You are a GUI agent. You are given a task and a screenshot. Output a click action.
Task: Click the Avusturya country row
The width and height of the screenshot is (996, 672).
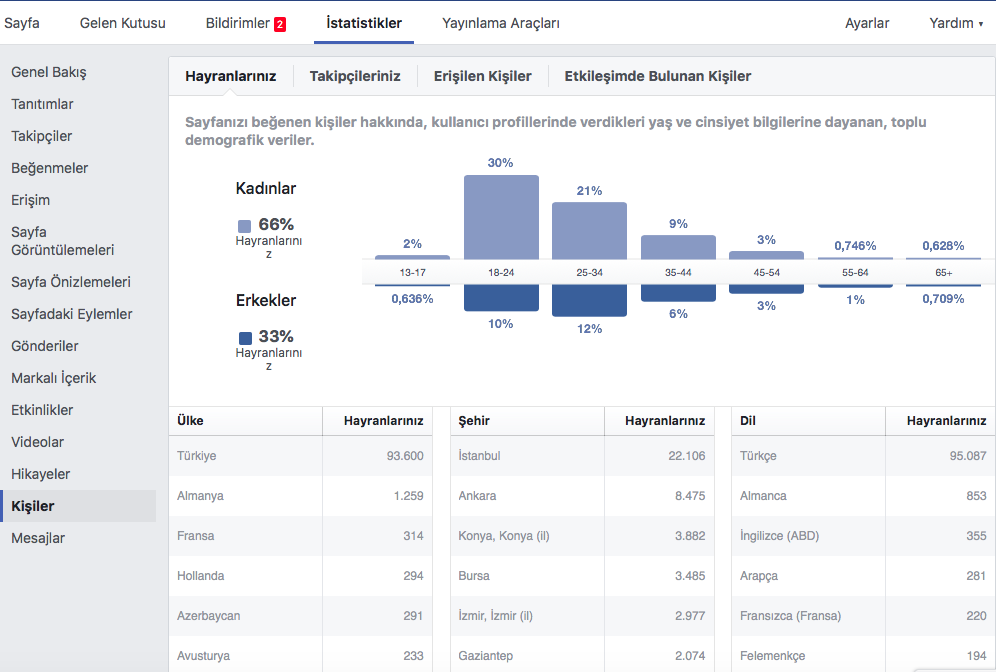coord(300,654)
